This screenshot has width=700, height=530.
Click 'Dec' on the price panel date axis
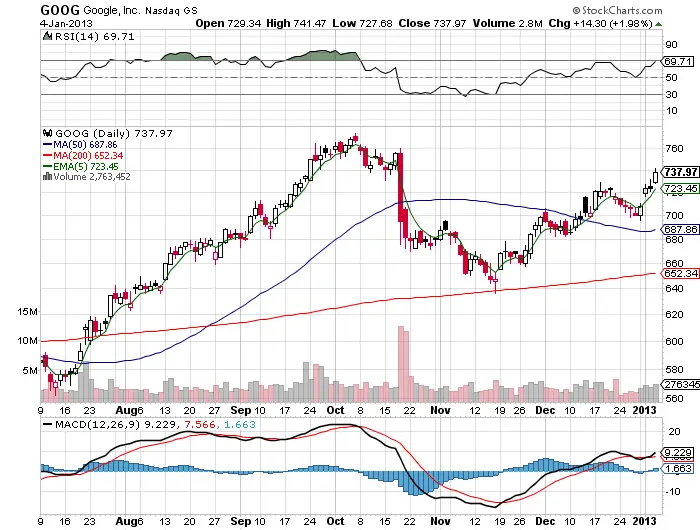point(545,410)
